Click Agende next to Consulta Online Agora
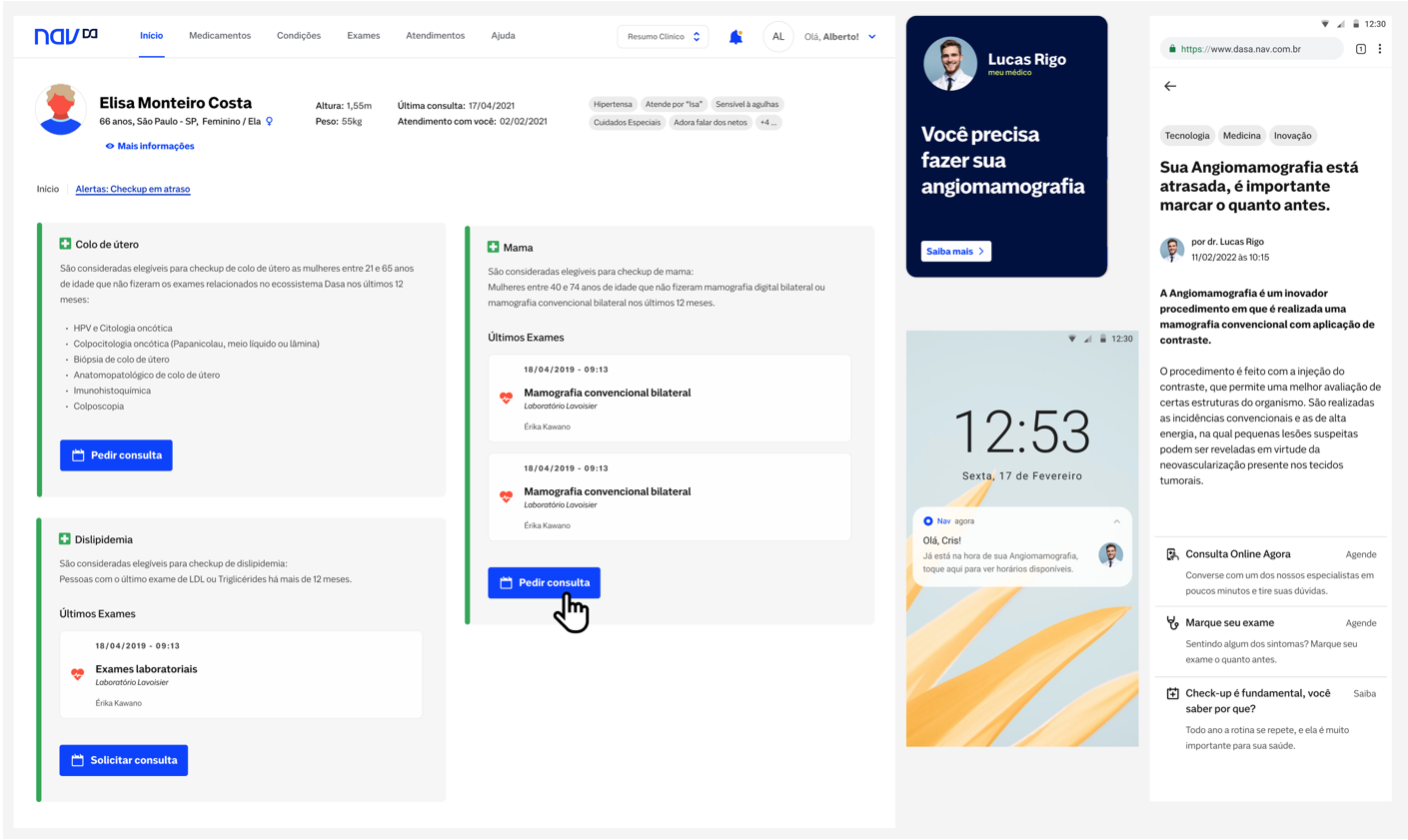 click(1361, 554)
